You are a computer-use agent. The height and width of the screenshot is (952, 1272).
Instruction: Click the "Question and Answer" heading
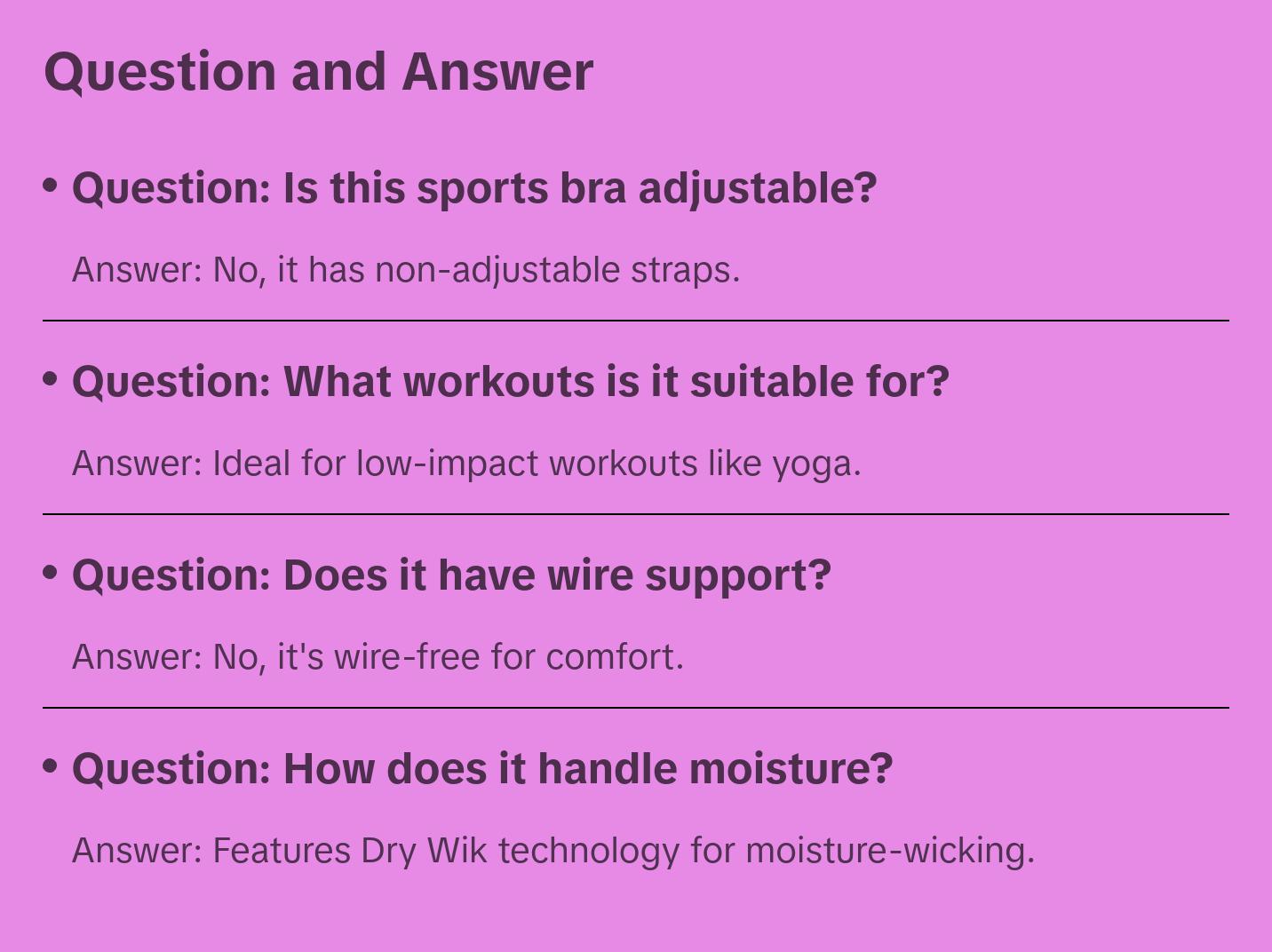pyautogui.click(x=318, y=71)
